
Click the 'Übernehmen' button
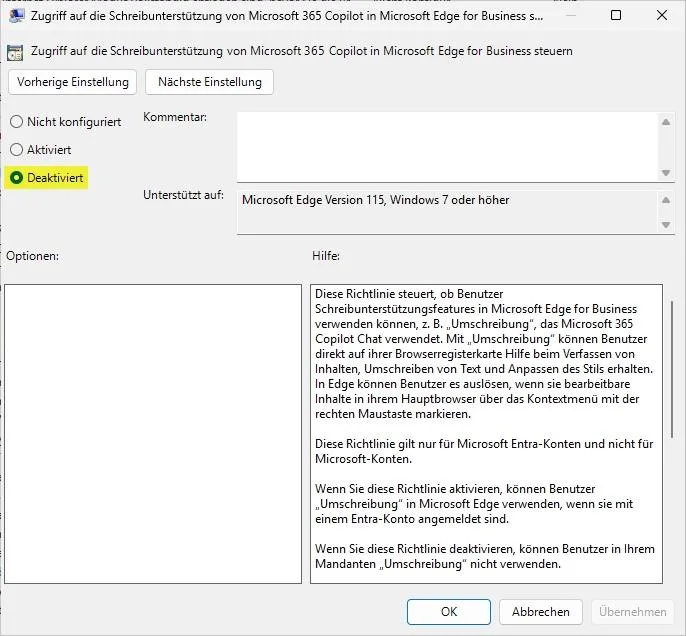click(x=632, y=612)
